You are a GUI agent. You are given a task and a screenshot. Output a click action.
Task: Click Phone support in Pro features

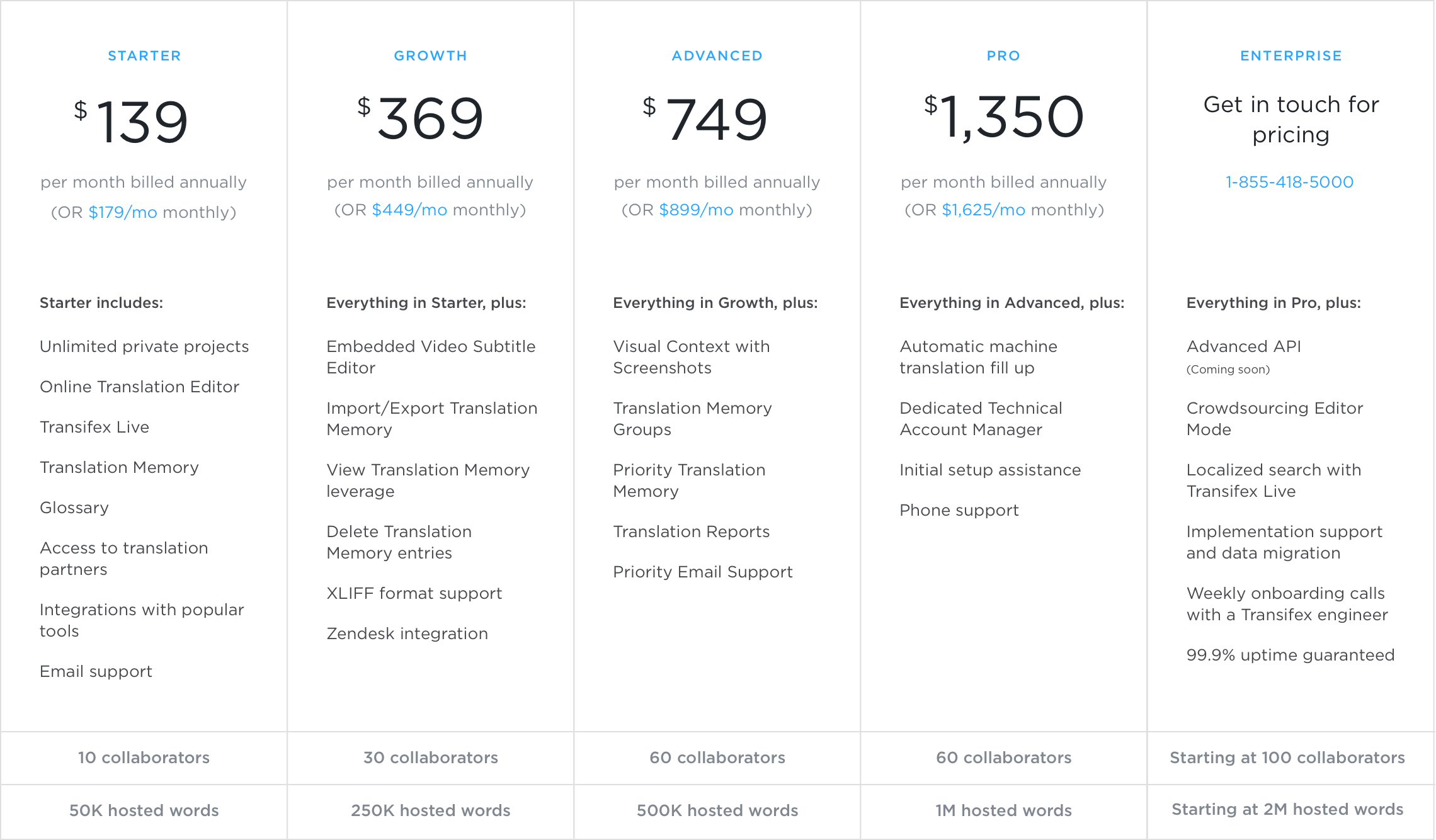pos(959,510)
